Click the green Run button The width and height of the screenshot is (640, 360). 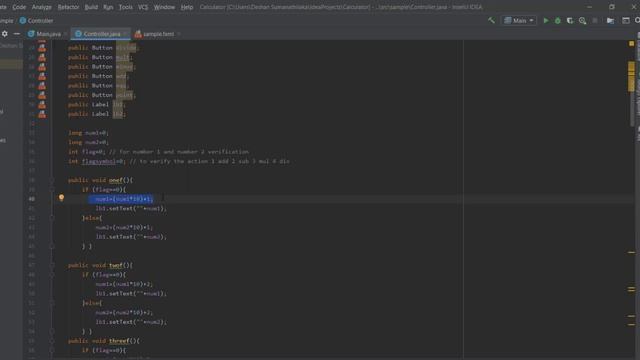[x=546, y=20]
